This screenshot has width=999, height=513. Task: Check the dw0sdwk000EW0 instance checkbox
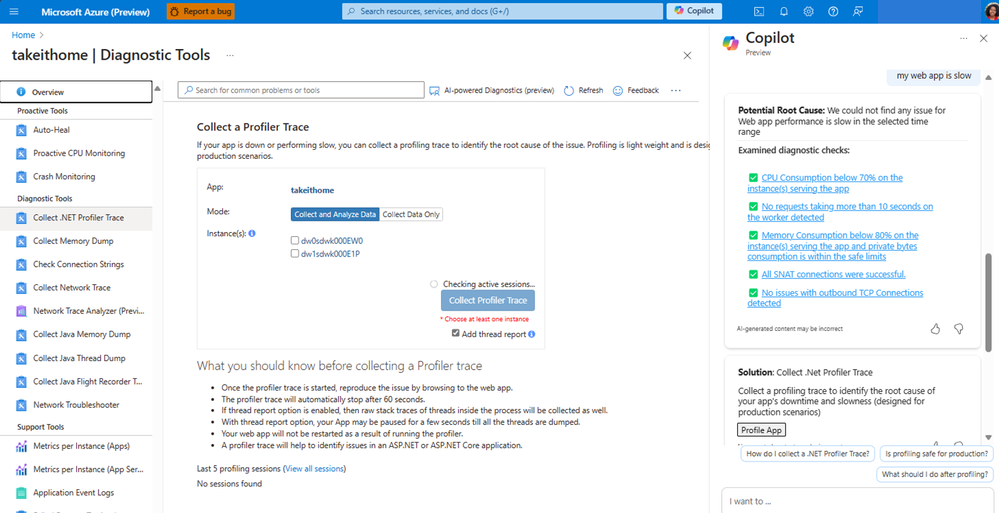coord(294,241)
